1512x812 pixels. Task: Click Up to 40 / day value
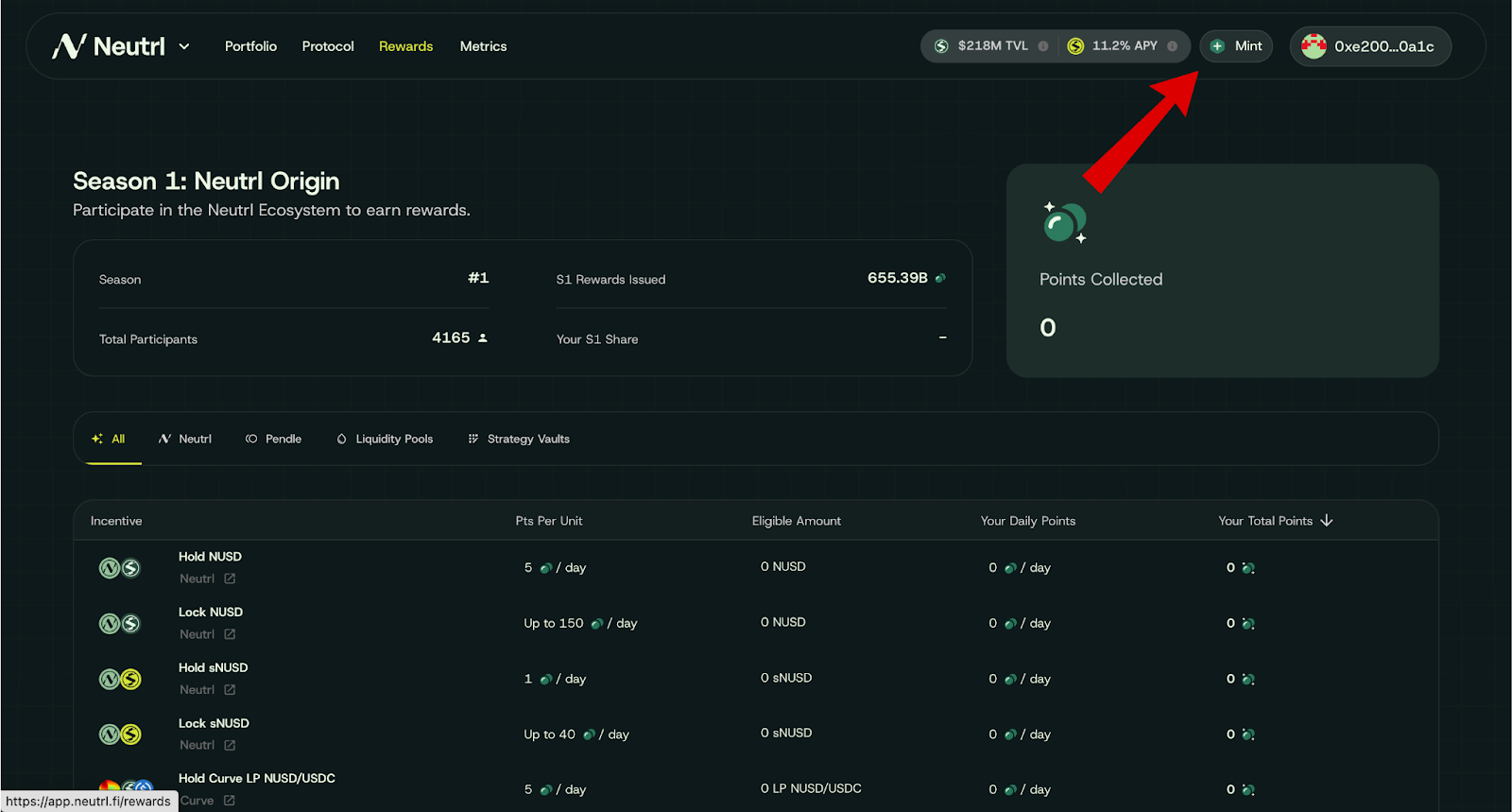(x=576, y=734)
